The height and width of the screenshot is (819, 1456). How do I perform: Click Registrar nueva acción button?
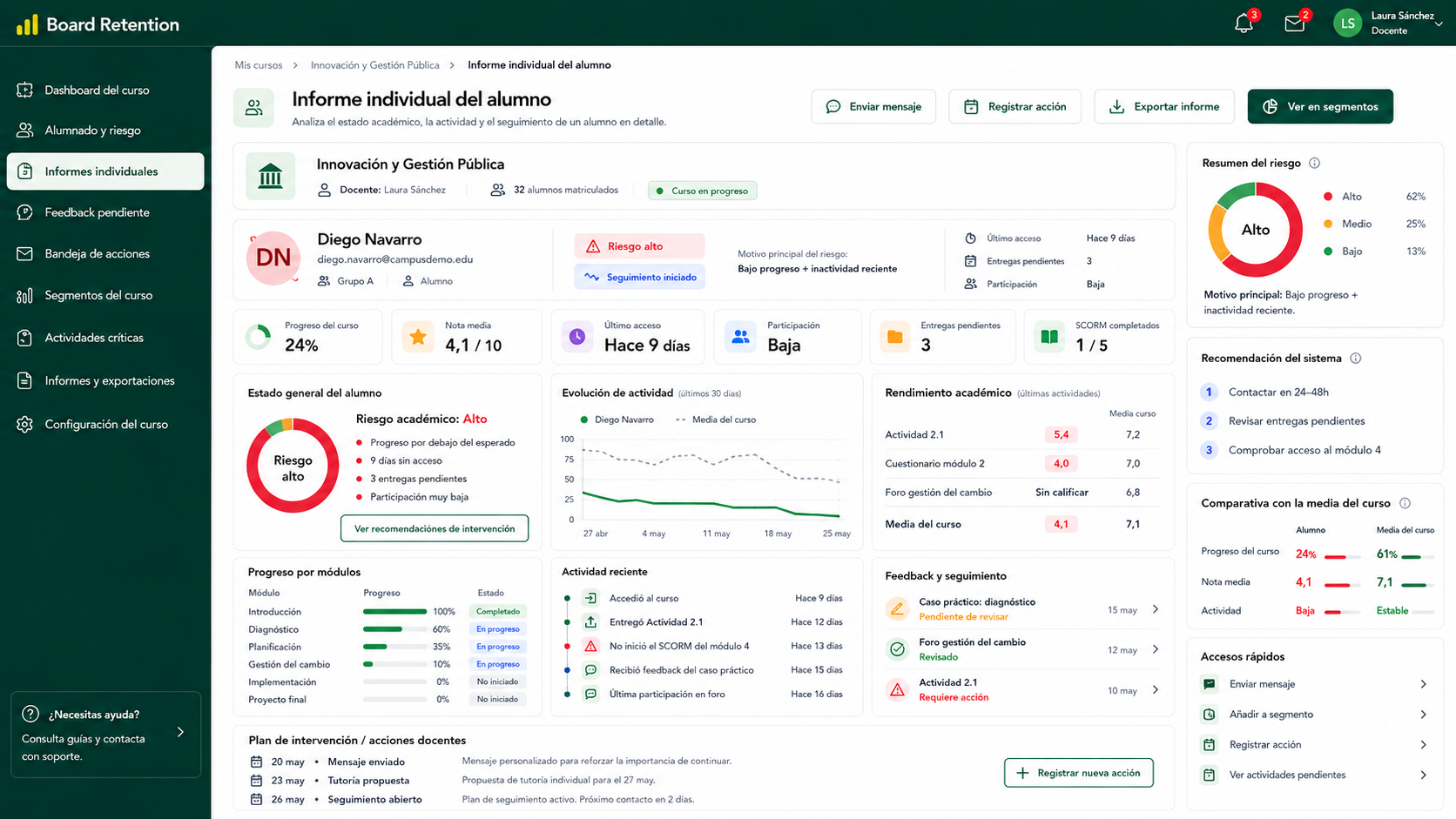1078,773
